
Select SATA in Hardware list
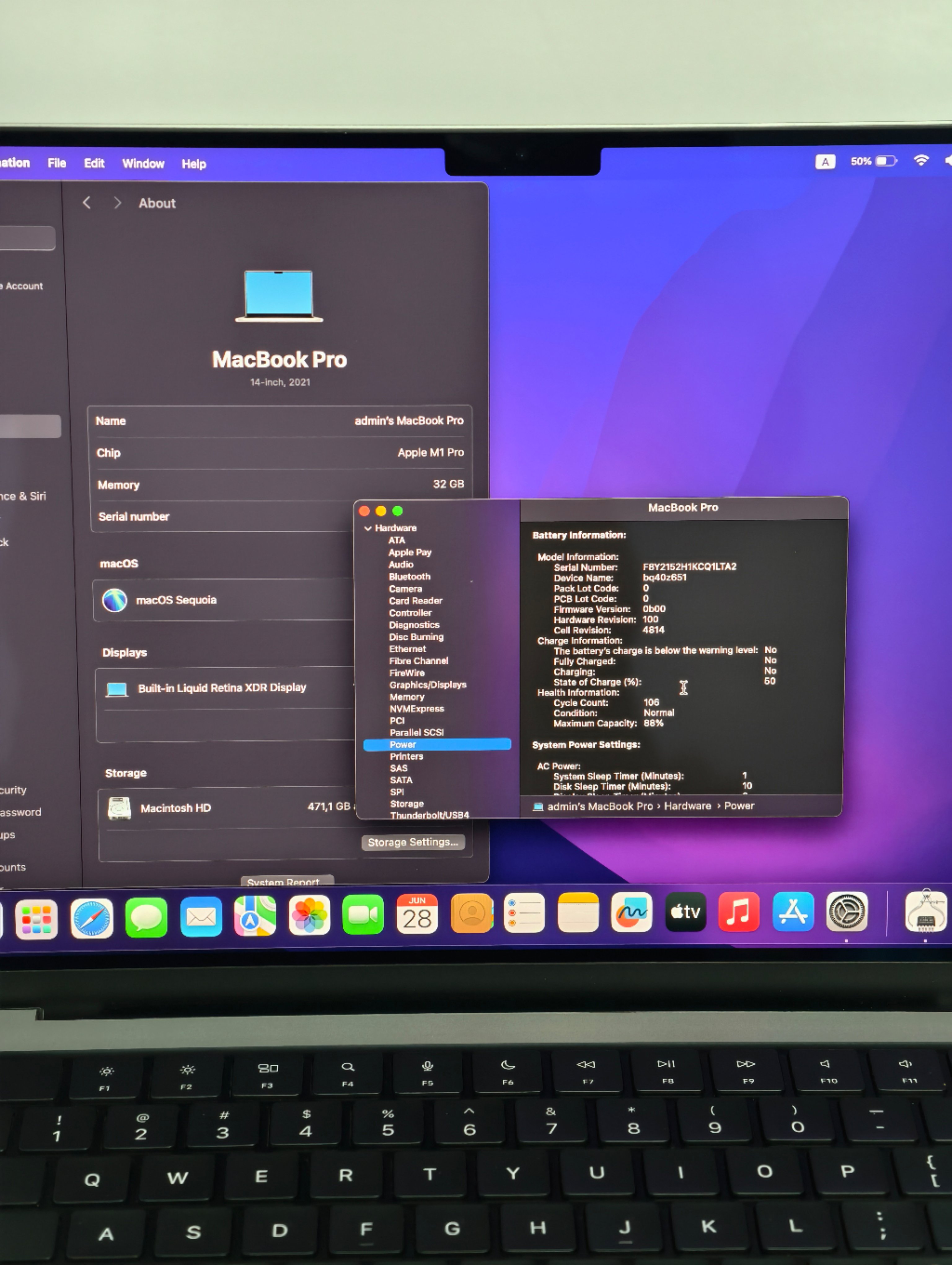401,780
